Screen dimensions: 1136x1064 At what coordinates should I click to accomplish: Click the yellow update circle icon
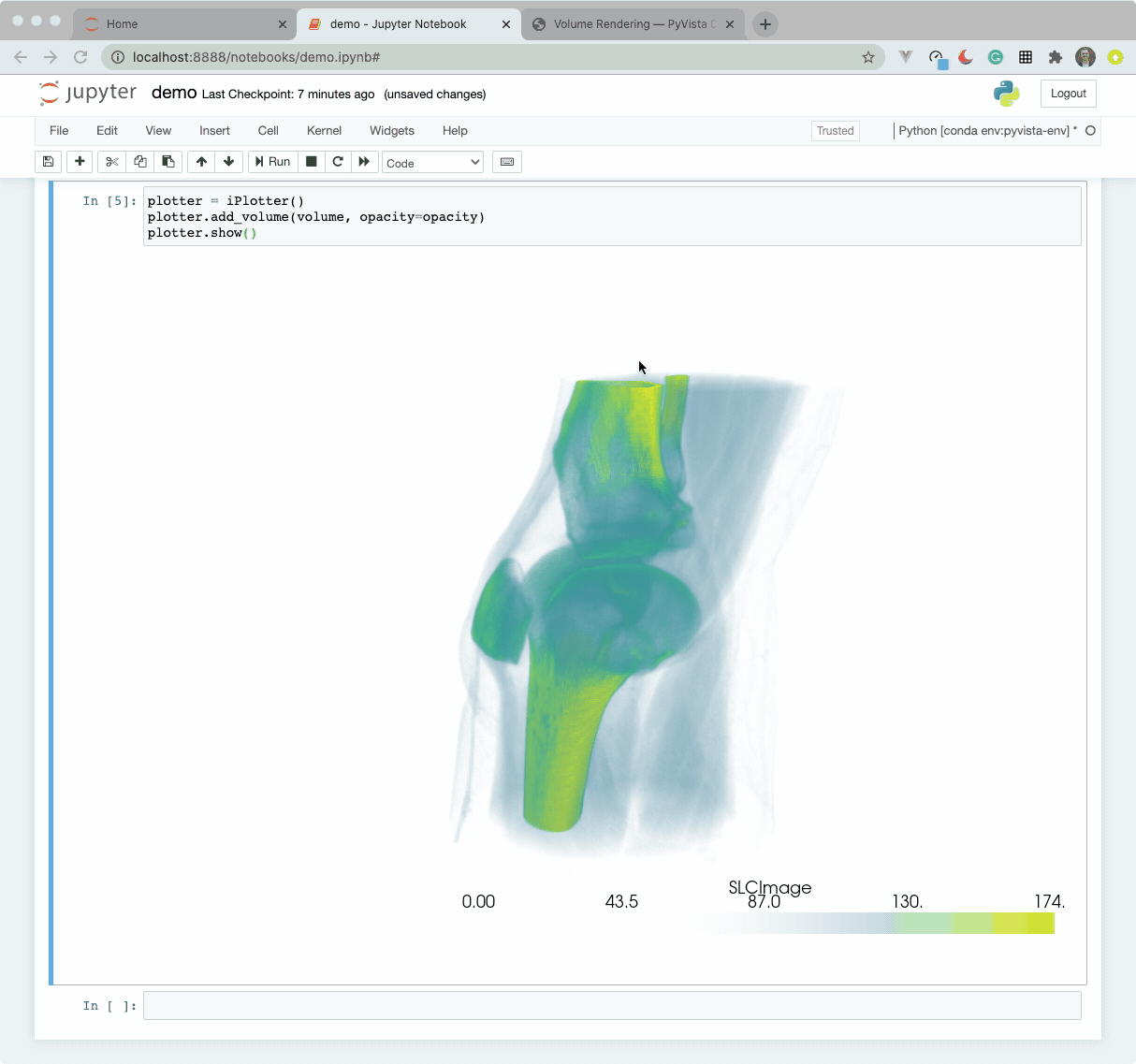pos(1115,57)
